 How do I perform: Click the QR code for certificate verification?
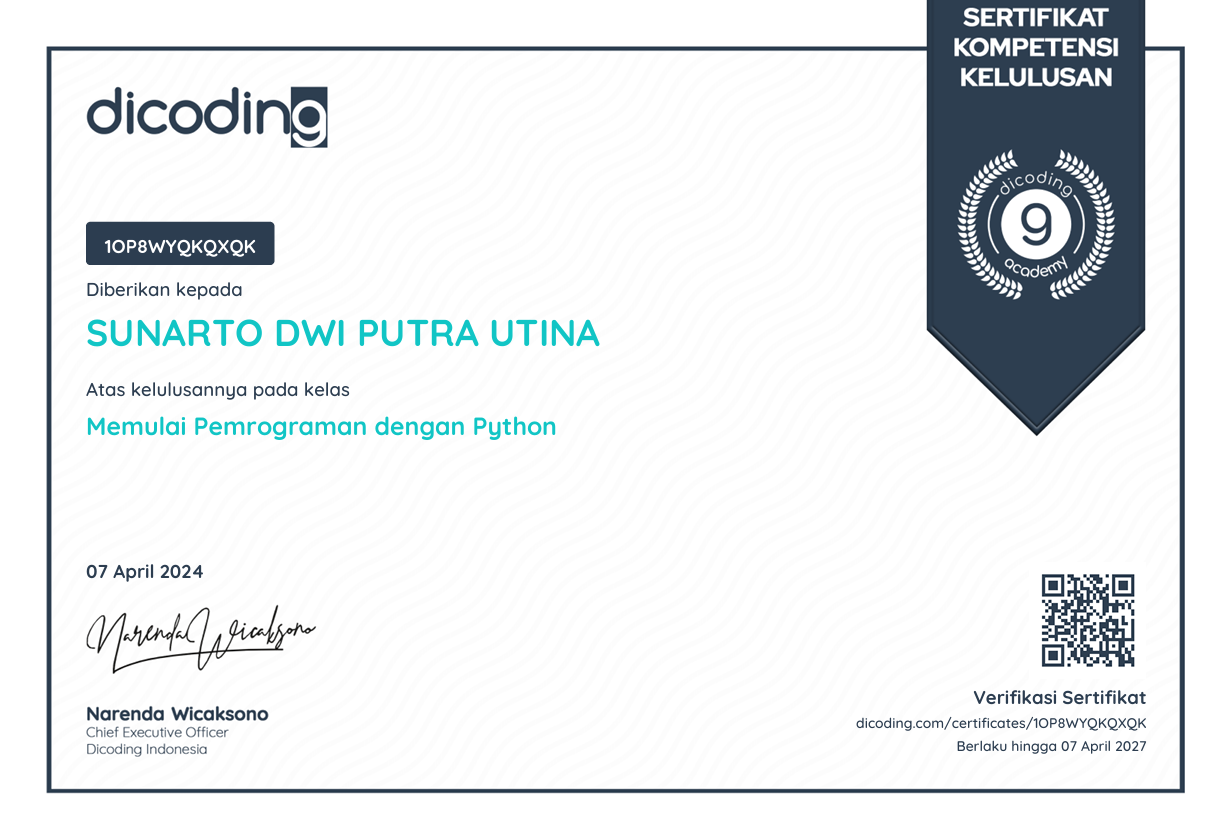[1088, 620]
